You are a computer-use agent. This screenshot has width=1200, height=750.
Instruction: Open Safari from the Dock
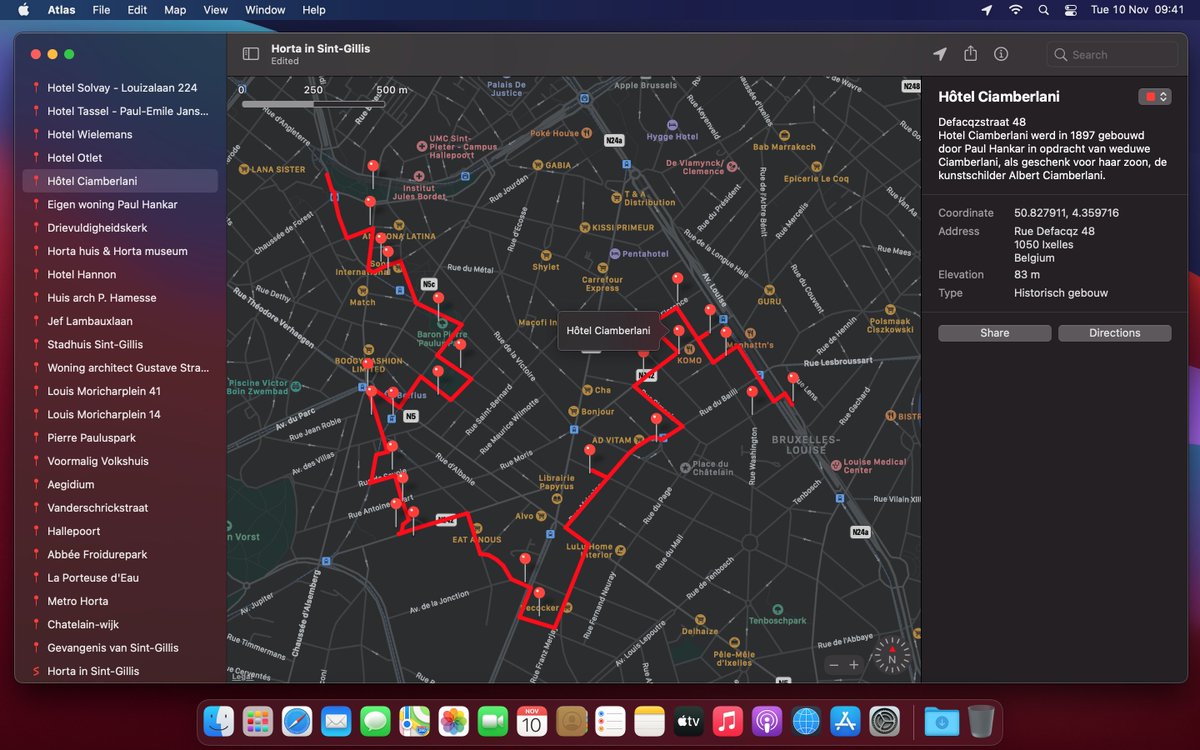[297, 720]
